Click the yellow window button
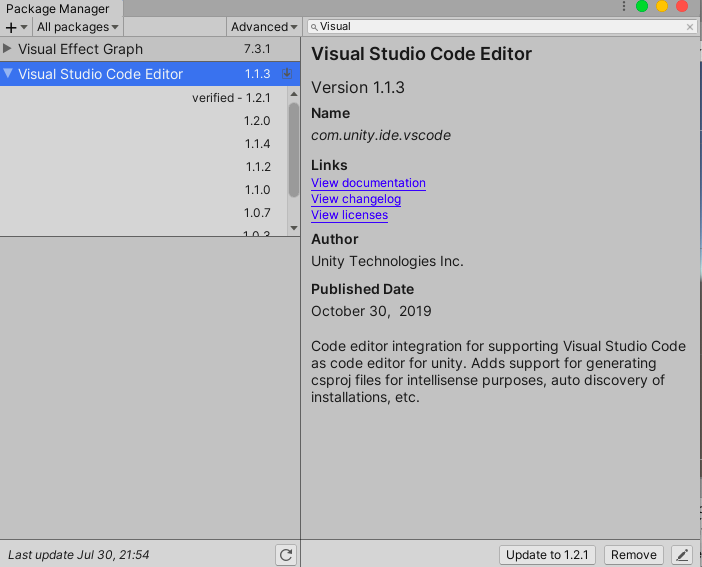Image resolution: width=702 pixels, height=567 pixels. pos(662,6)
